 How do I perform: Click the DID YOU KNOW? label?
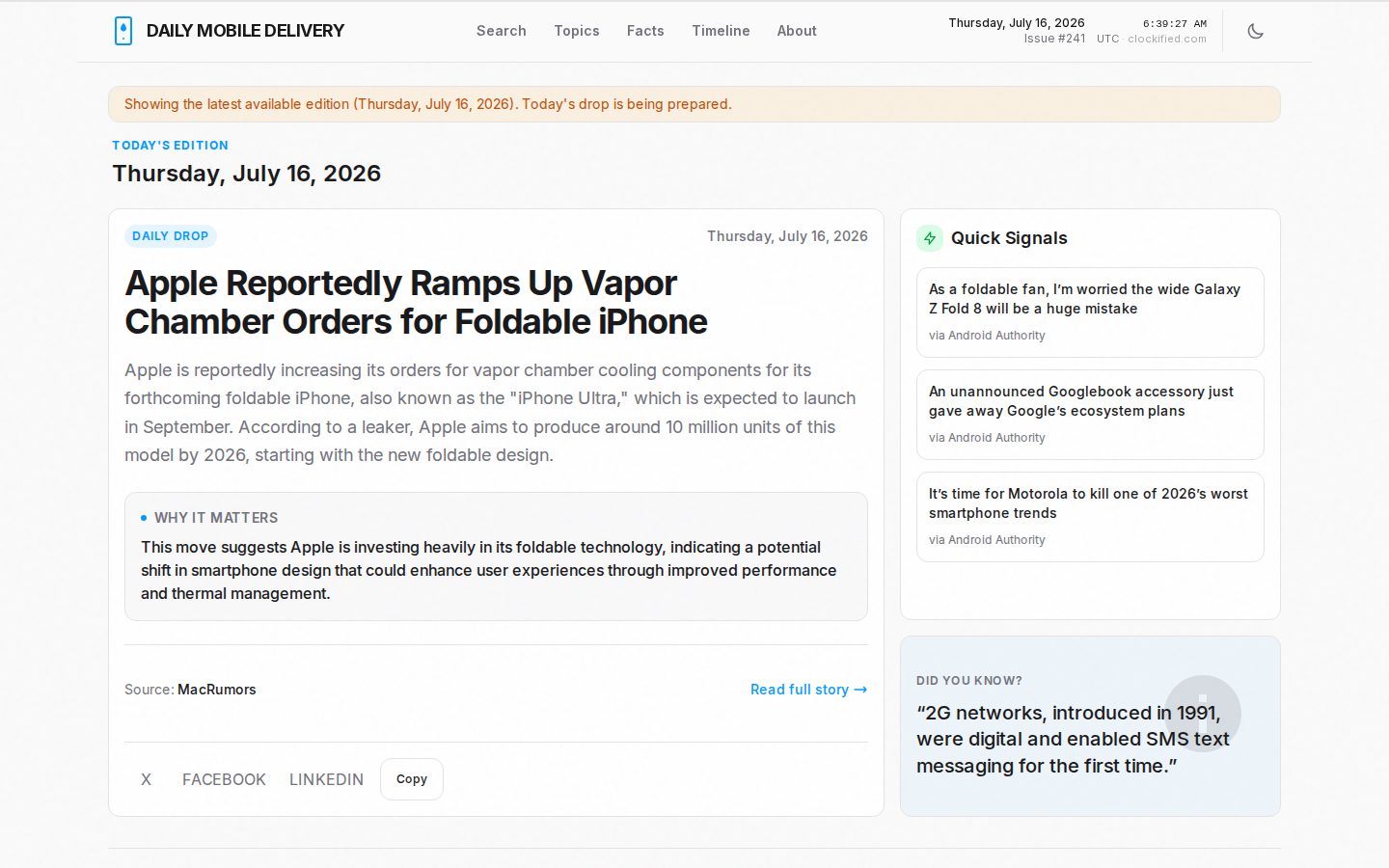point(969,681)
